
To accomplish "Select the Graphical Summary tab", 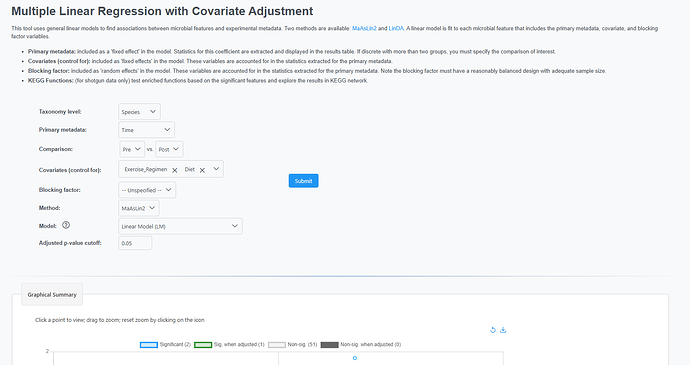I will click(x=52, y=295).
